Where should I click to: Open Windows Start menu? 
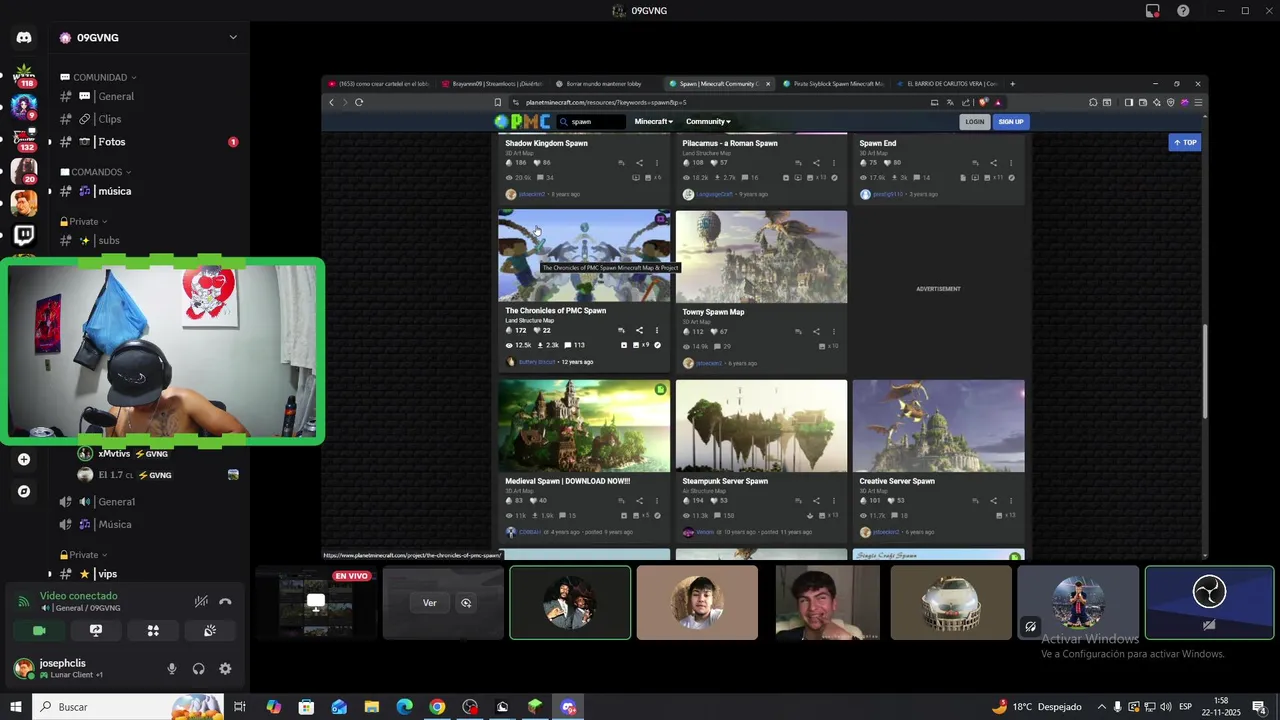(x=16, y=707)
